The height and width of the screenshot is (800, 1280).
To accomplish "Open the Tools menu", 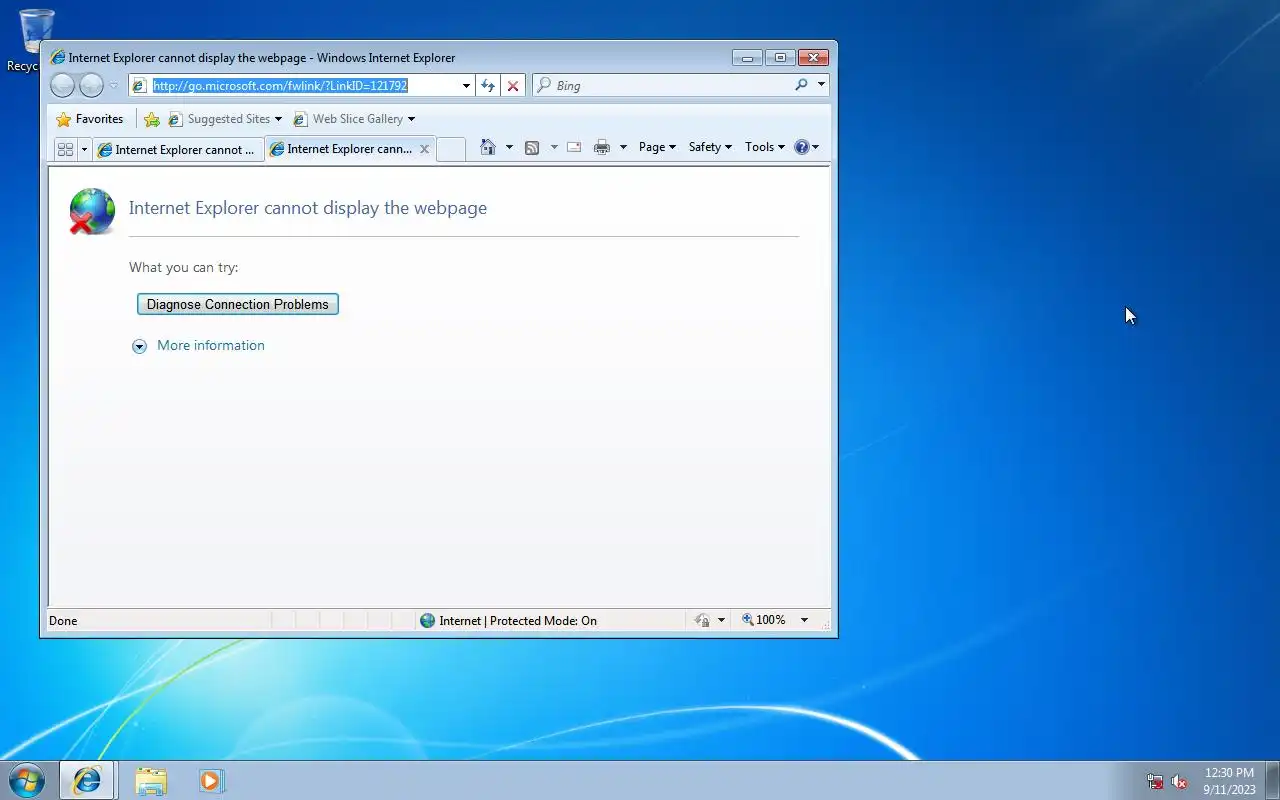I will [765, 147].
